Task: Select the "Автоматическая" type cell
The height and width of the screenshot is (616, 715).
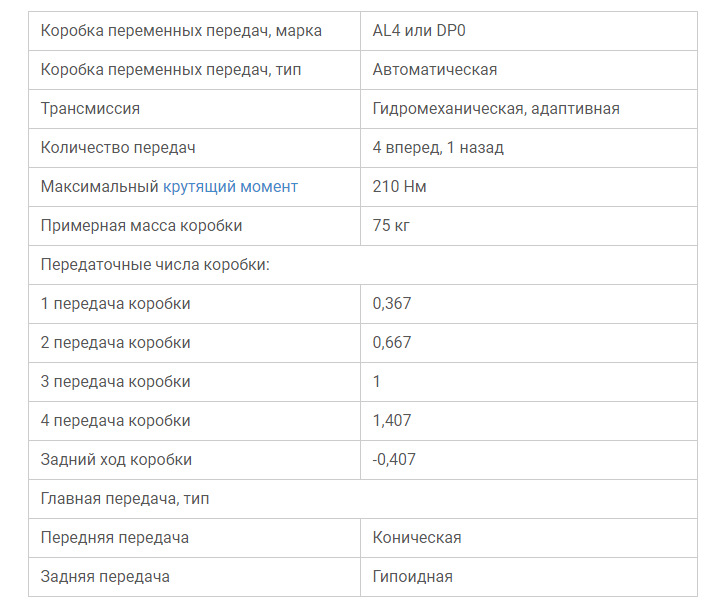Action: click(434, 70)
